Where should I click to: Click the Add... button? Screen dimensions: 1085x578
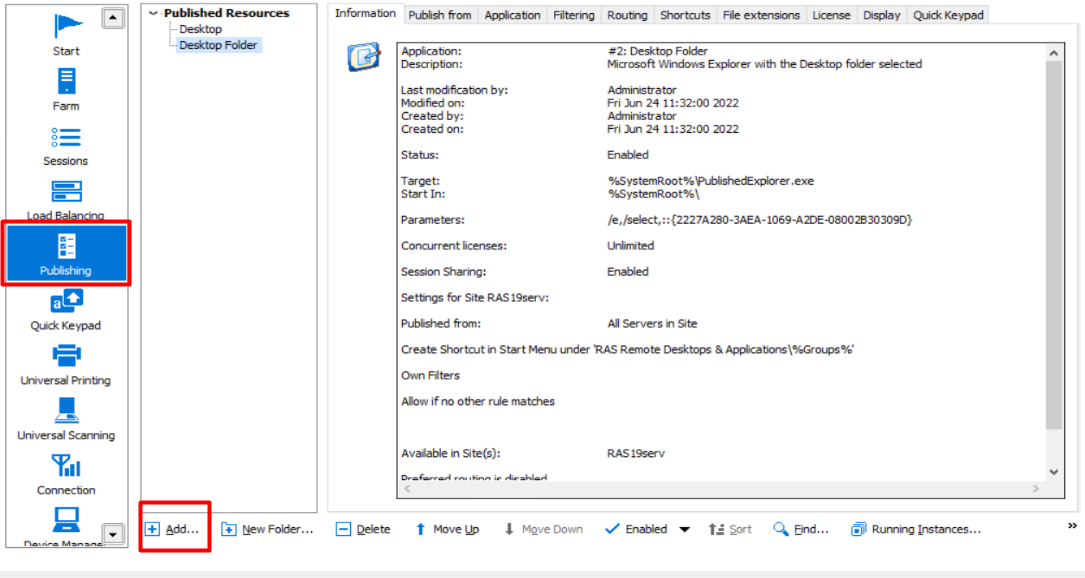point(173,529)
